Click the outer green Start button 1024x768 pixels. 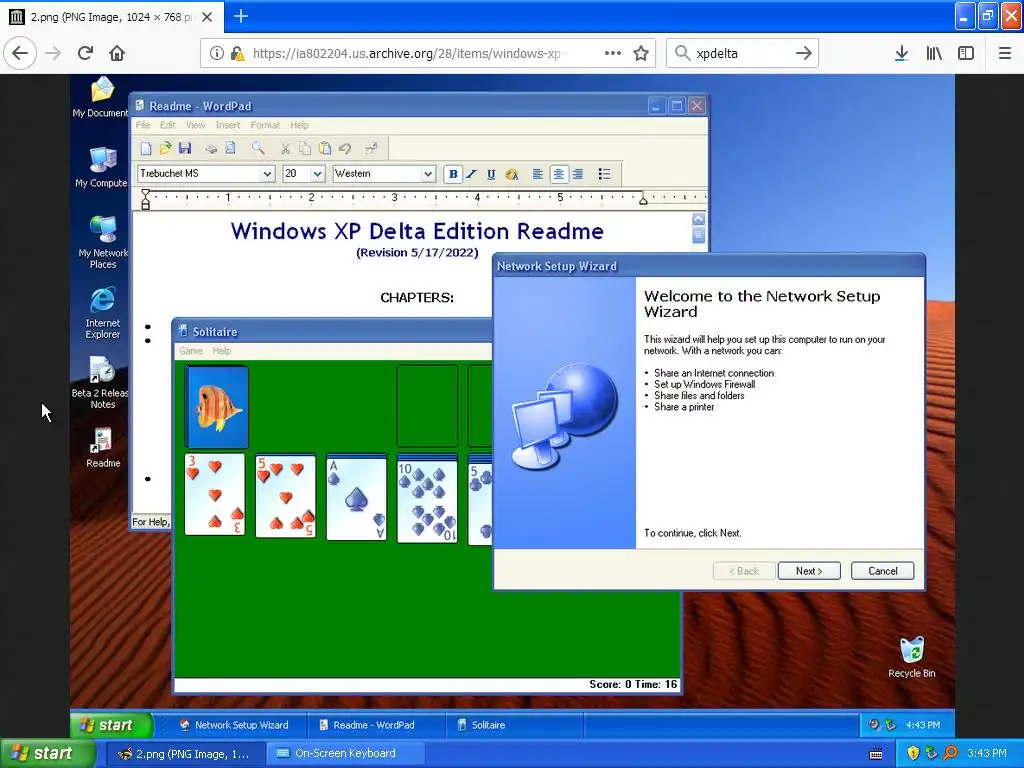(x=46, y=754)
